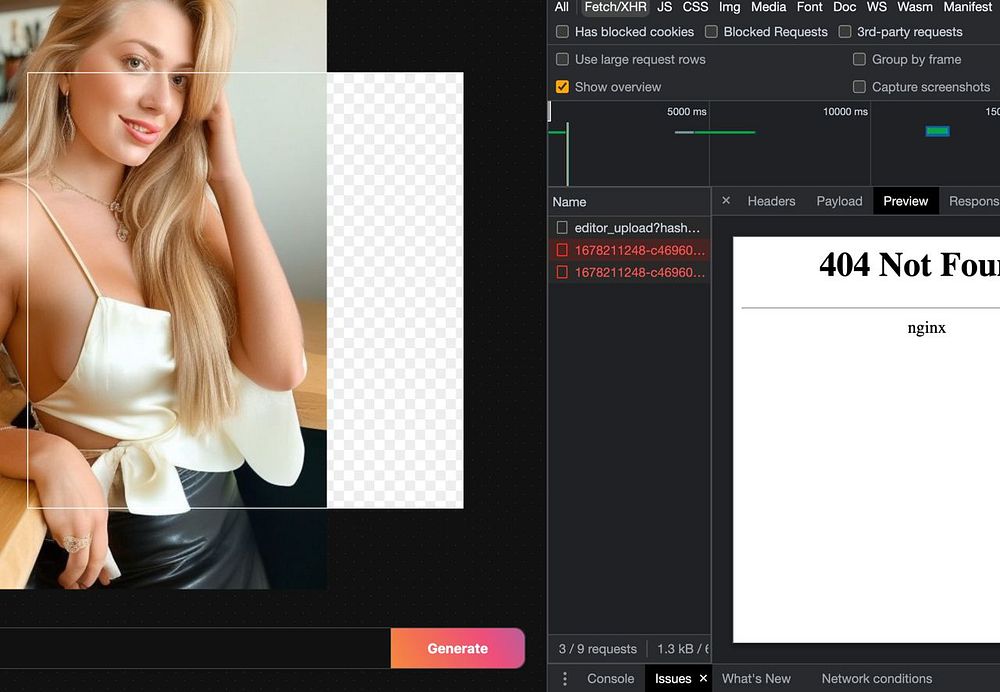Open the drawer three-dot menu
1000x692 pixels.
click(564, 679)
